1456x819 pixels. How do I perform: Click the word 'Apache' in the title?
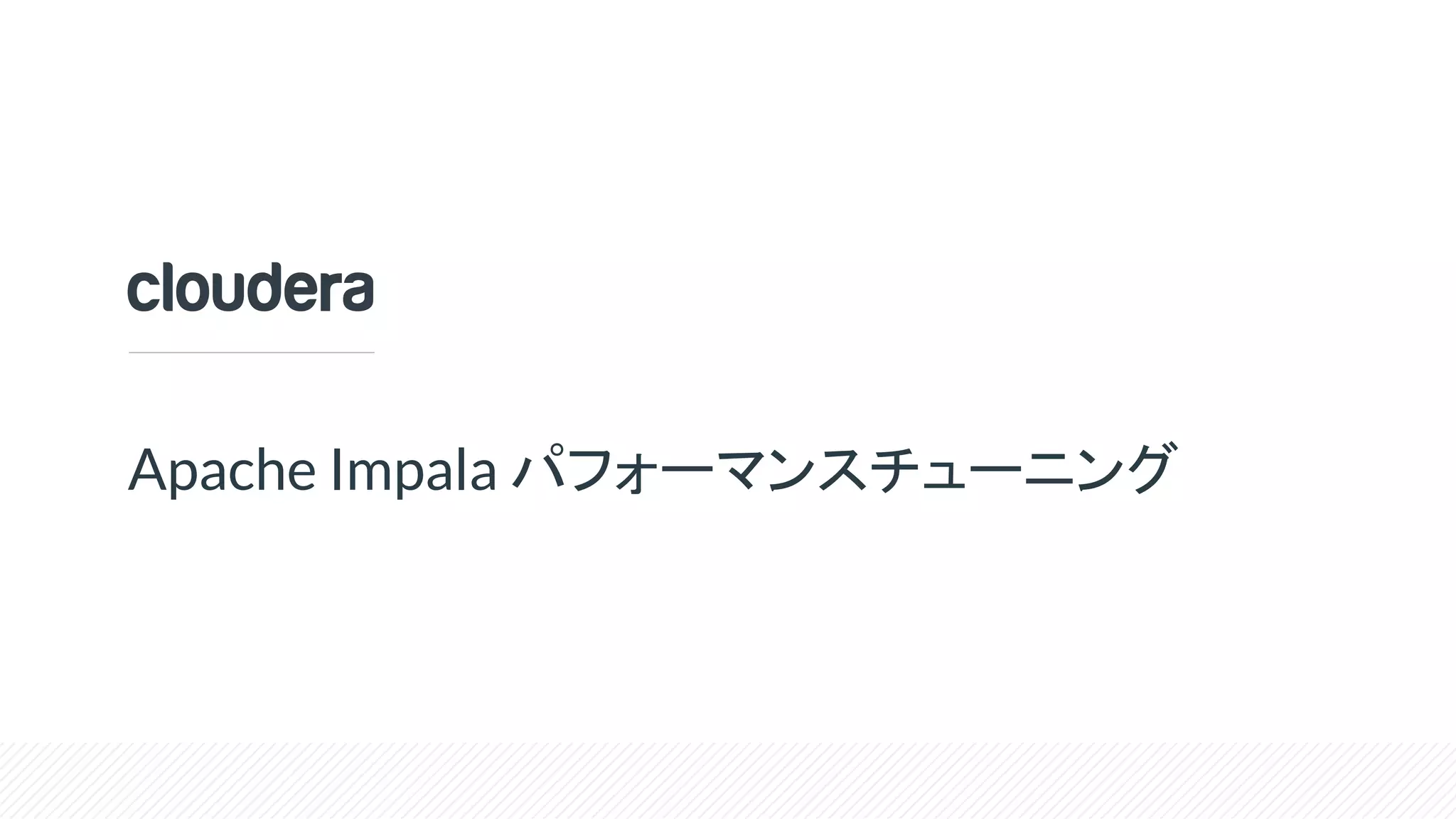point(221,470)
